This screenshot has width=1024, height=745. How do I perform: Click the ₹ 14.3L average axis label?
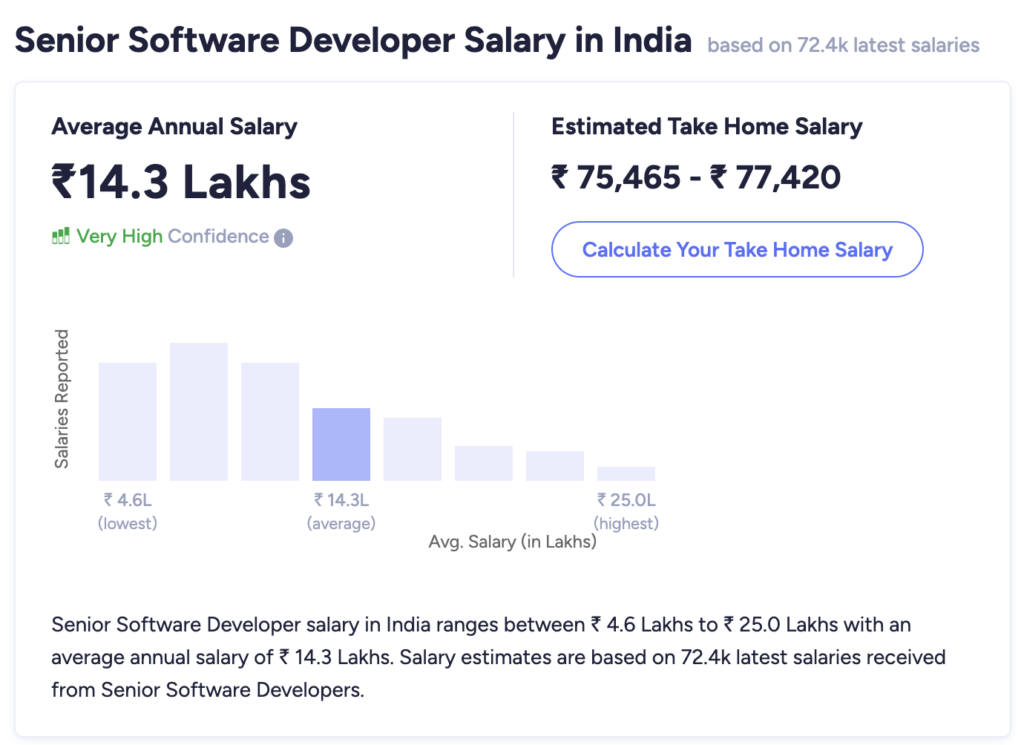click(x=341, y=500)
